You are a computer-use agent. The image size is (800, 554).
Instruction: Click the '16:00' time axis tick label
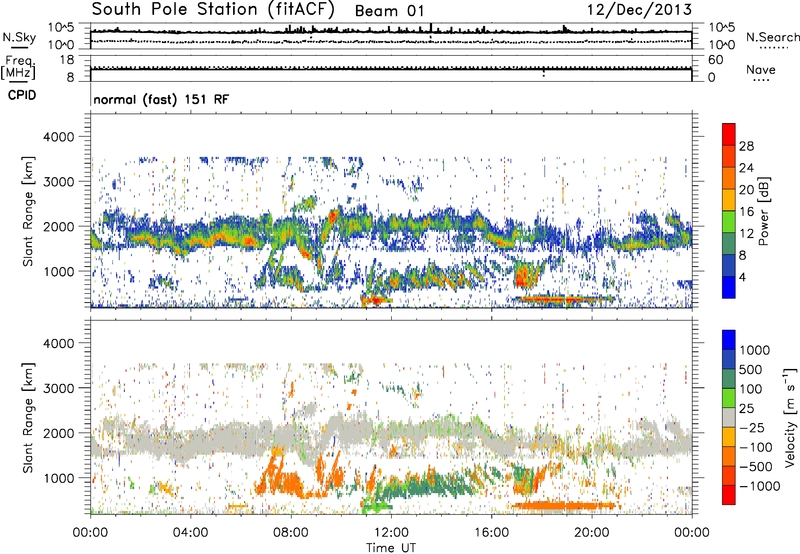coord(491,533)
